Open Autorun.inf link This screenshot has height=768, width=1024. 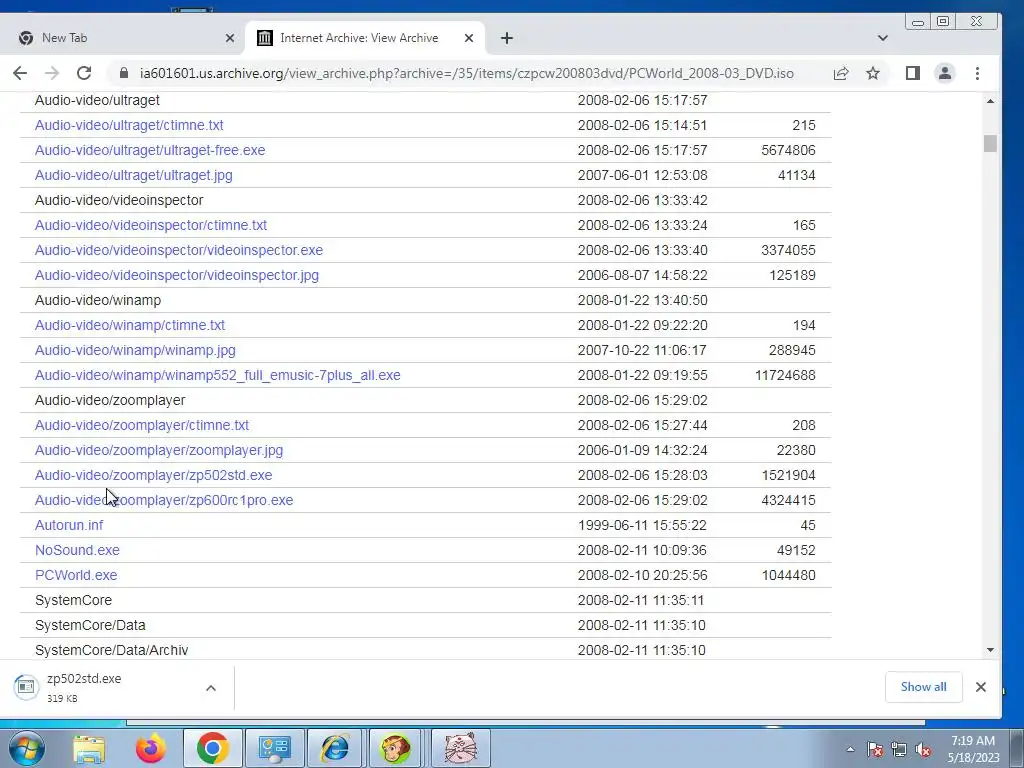(69, 525)
